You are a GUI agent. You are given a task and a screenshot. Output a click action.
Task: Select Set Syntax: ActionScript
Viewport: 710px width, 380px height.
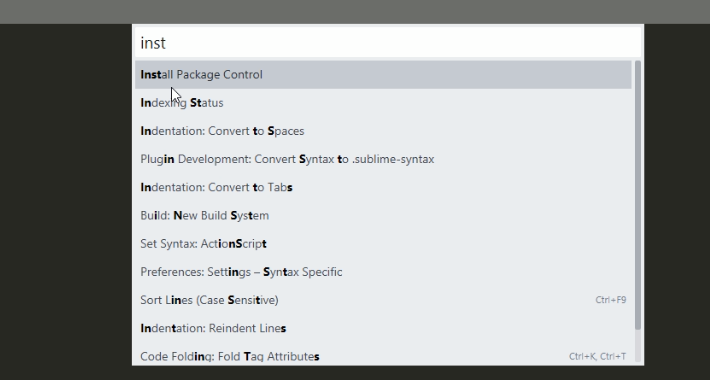[x=383, y=244]
